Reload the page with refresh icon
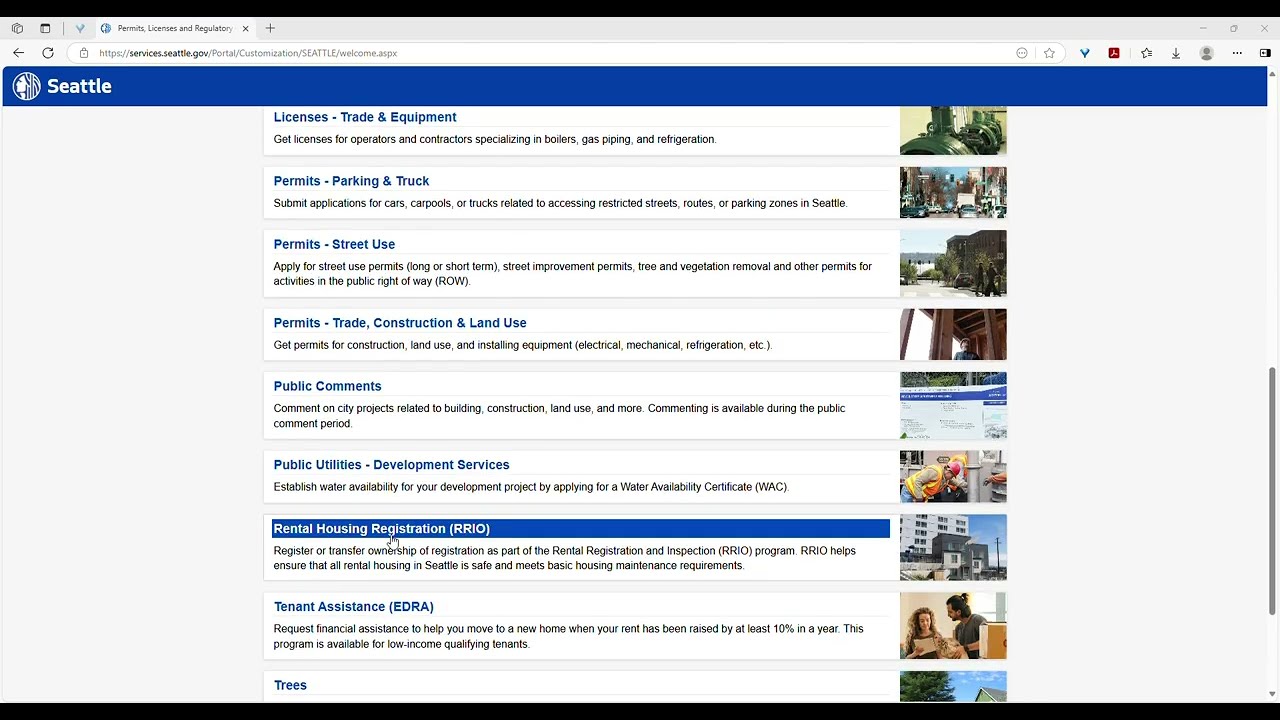Viewport: 1280px width, 720px height. [x=48, y=53]
